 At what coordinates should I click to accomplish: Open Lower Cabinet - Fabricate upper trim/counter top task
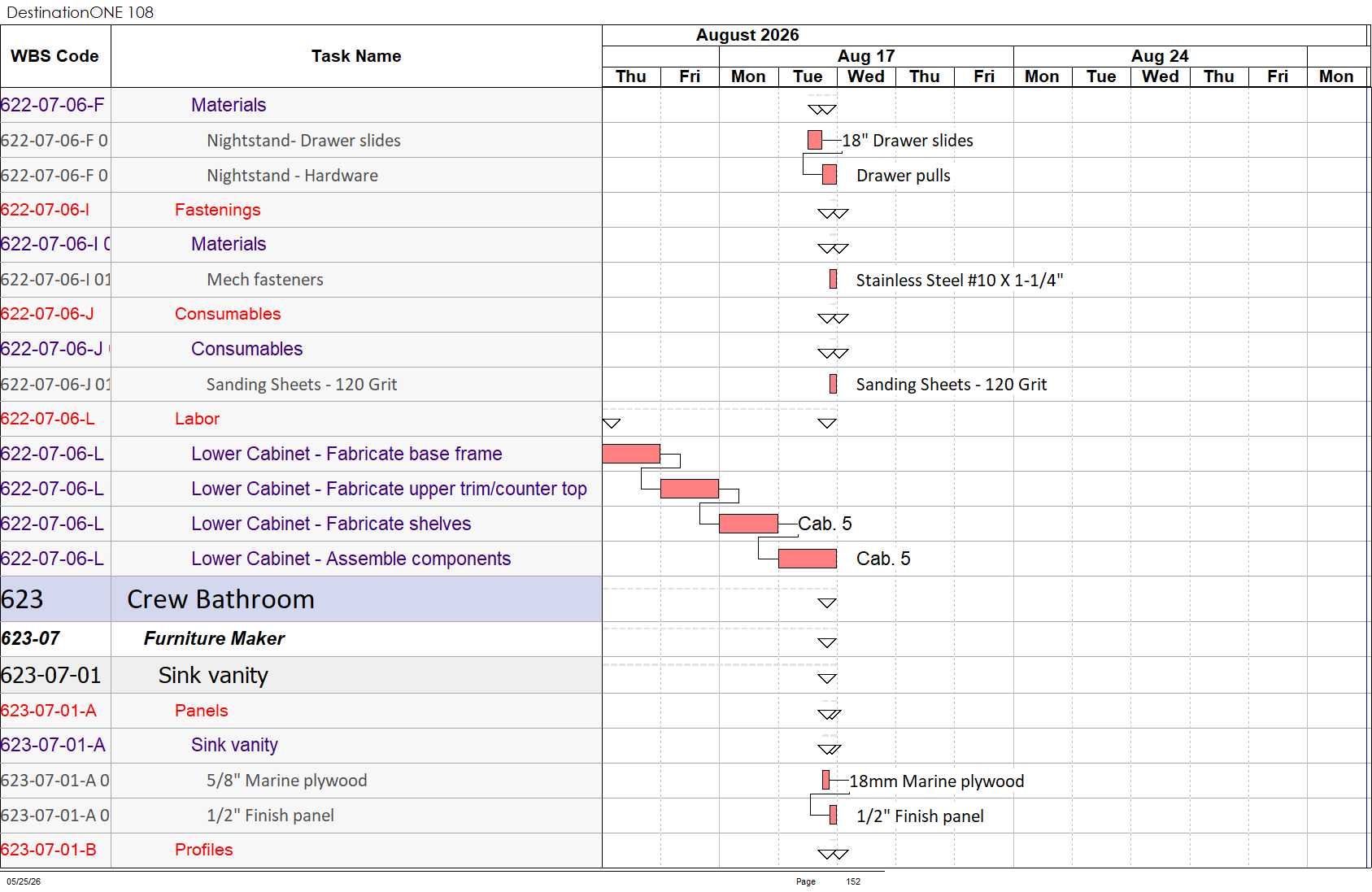pos(389,489)
